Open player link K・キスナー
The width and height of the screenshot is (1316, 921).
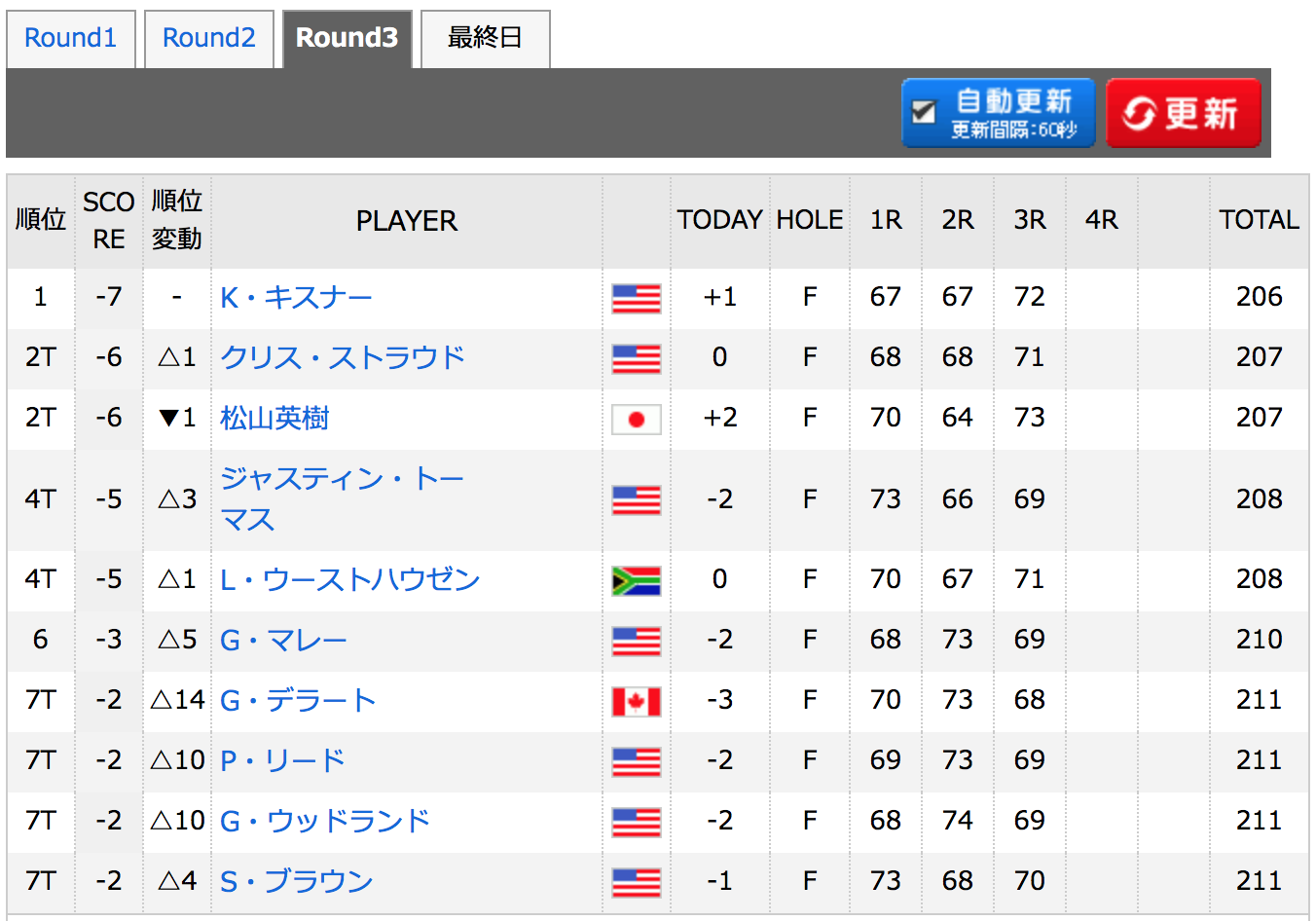click(296, 297)
